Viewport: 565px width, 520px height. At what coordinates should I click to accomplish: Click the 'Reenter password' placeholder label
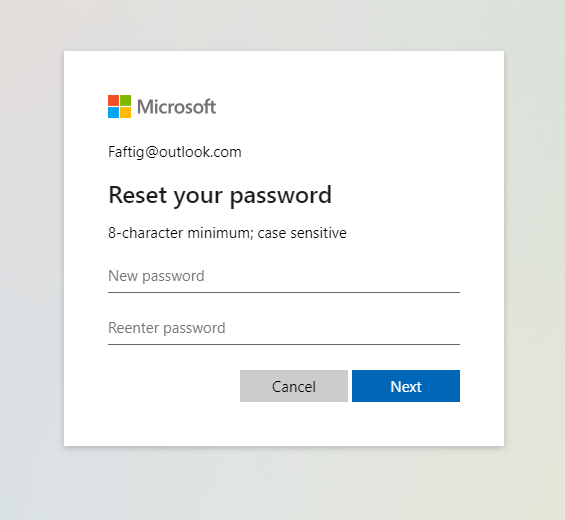[x=166, y=328]
